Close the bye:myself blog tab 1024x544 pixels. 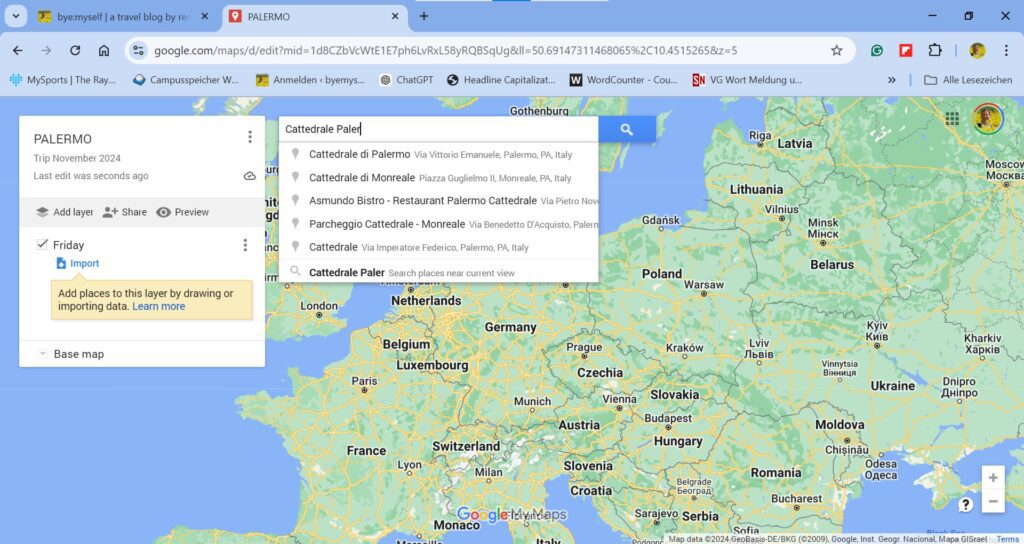click(204, 16)
